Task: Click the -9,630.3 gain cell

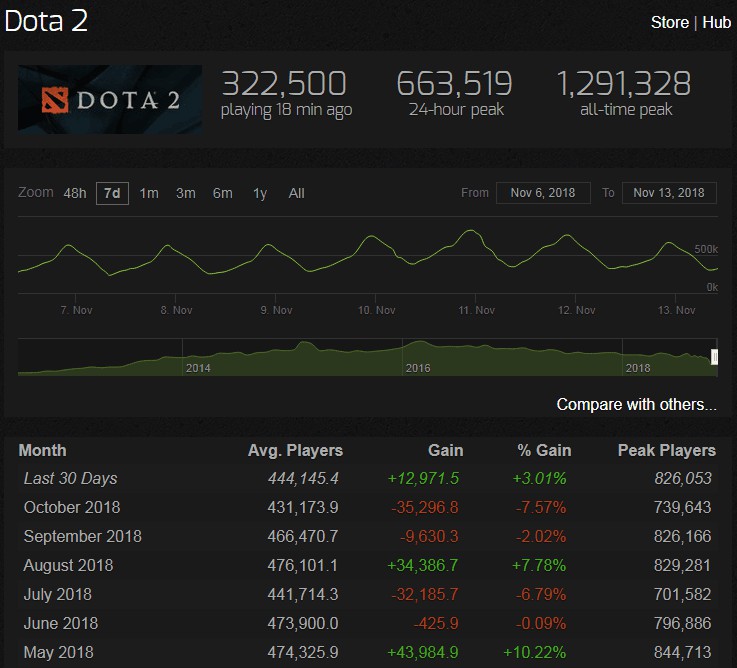Action: (x=429, y=536)
